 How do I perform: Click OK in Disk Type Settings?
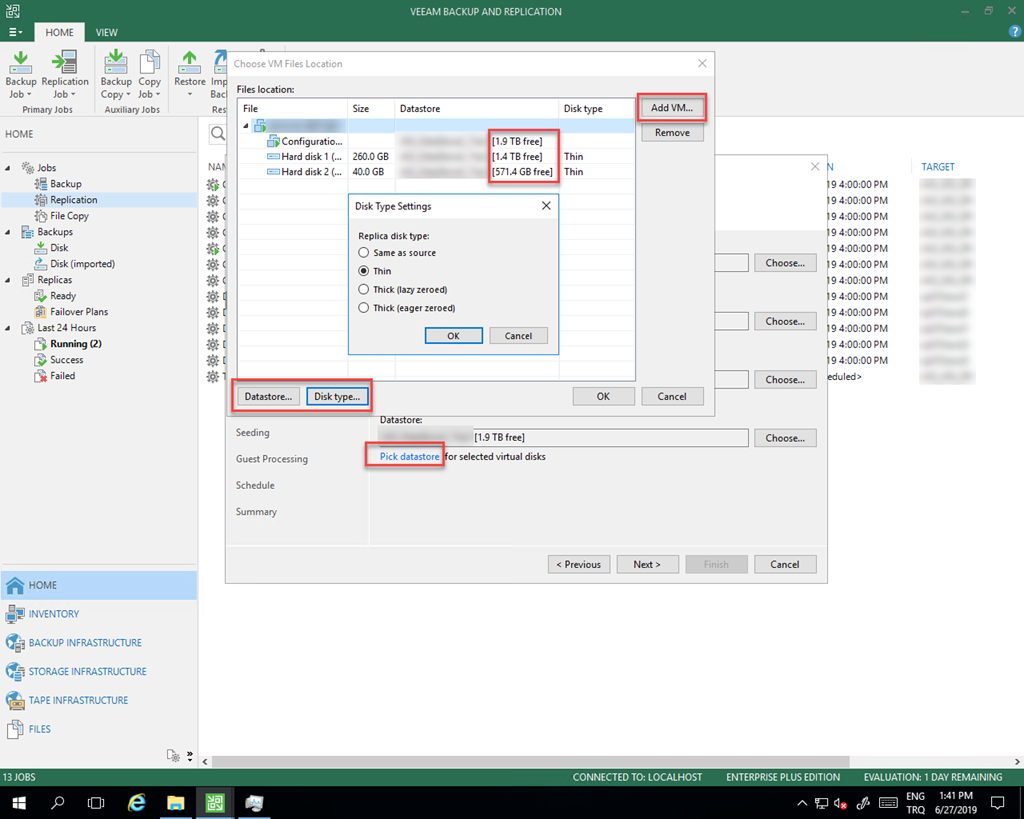[453, 336]
